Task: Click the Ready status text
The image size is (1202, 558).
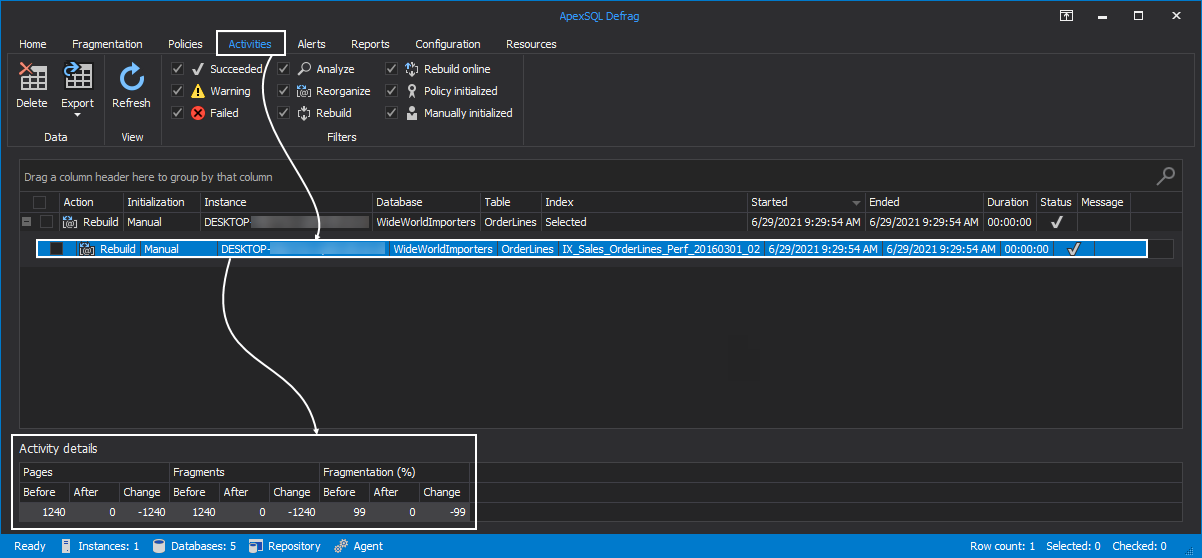Action: pyautogui.click(x=30, y=546)
